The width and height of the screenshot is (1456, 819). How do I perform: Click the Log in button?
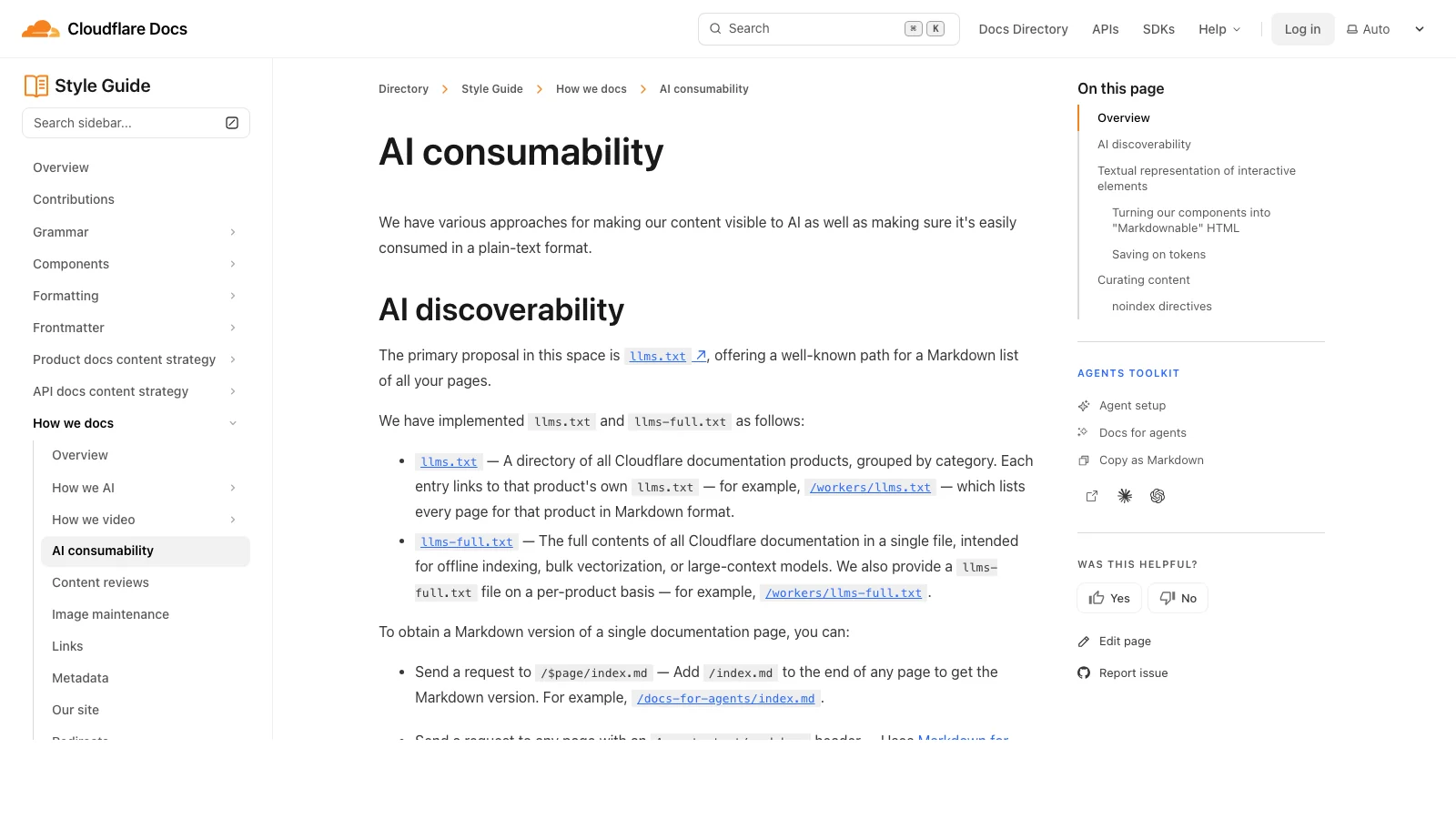[1302, 29]
